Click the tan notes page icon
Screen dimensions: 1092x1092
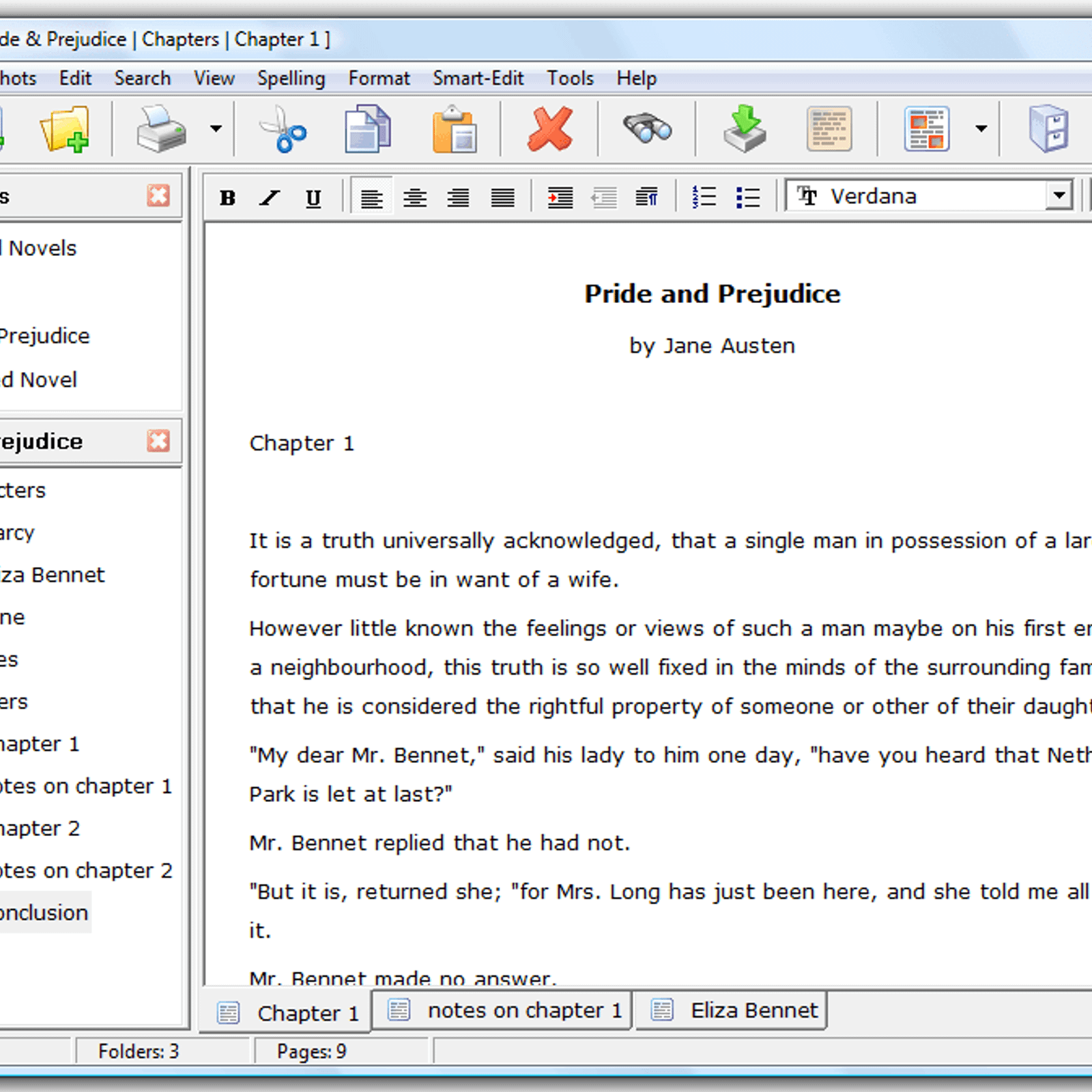point(829,128)
